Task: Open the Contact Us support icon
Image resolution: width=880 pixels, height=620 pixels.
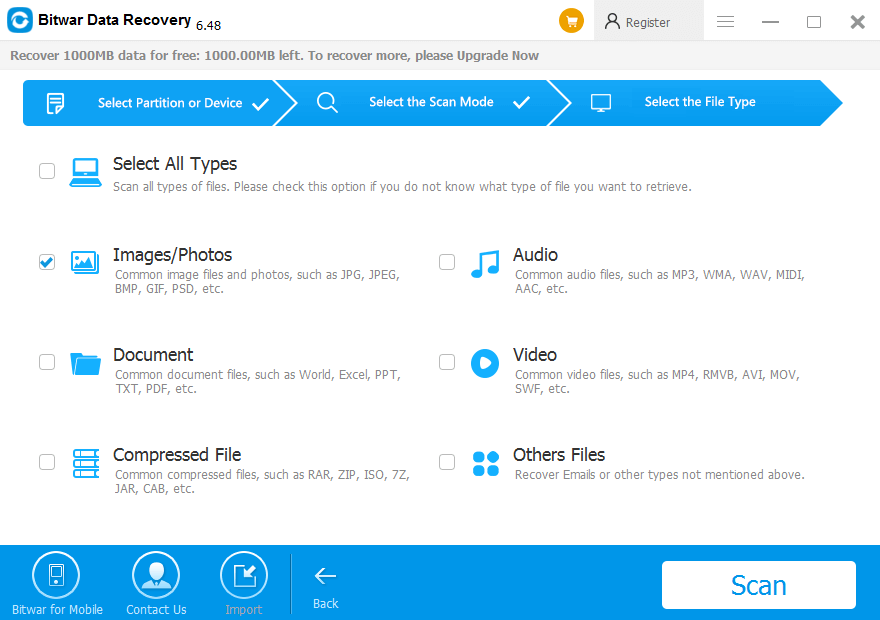Action: point(156,576)
